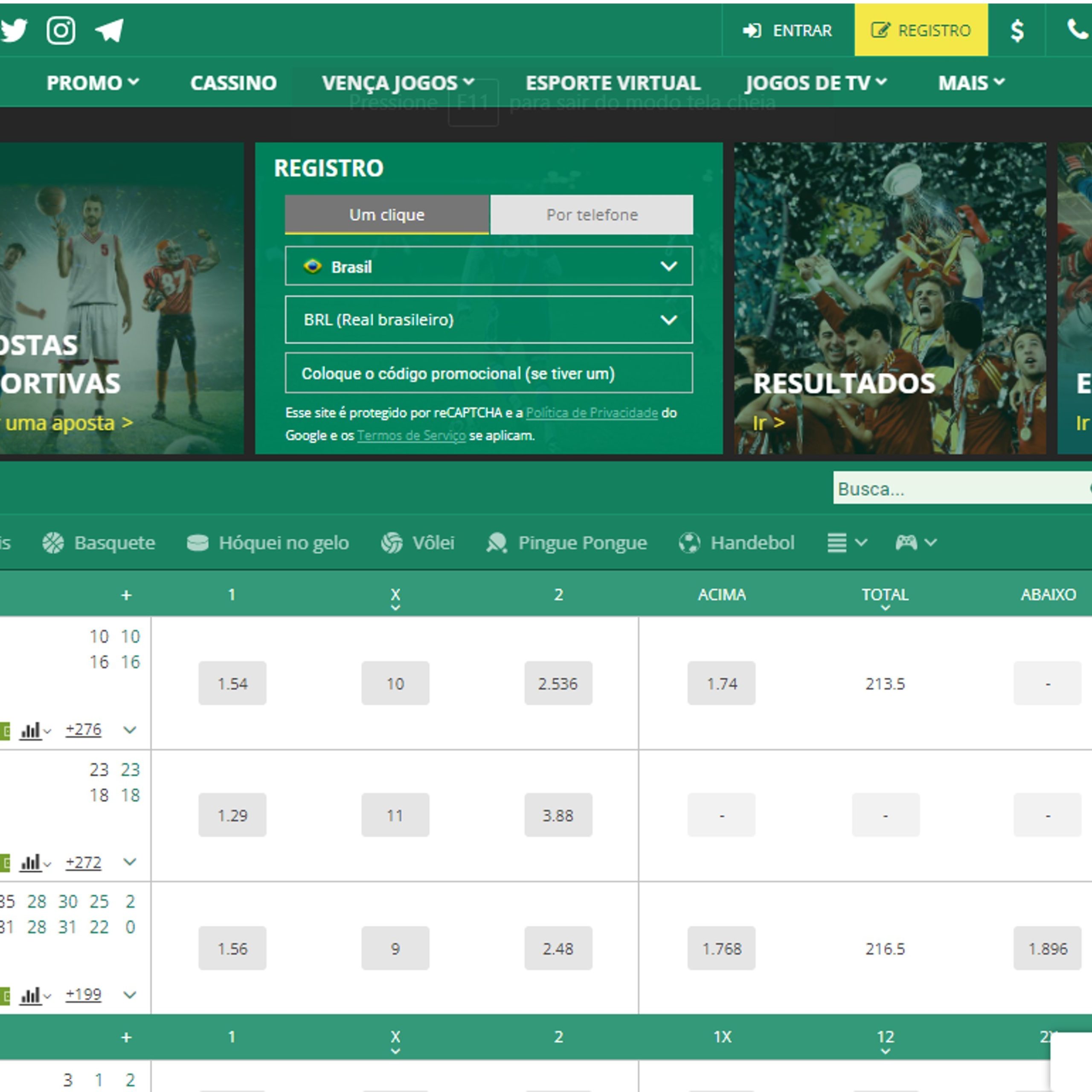Image resolution: width=1092 pixels, height=1092 pixels.
Task: Open the BRL currency dropdown
Action: coord(489,319)
